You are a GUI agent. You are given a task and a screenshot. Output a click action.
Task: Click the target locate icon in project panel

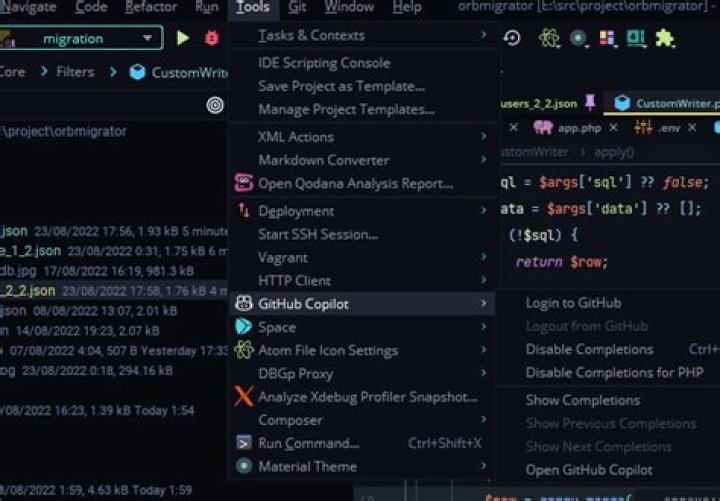pyautogui.click(x=215, y=105)
